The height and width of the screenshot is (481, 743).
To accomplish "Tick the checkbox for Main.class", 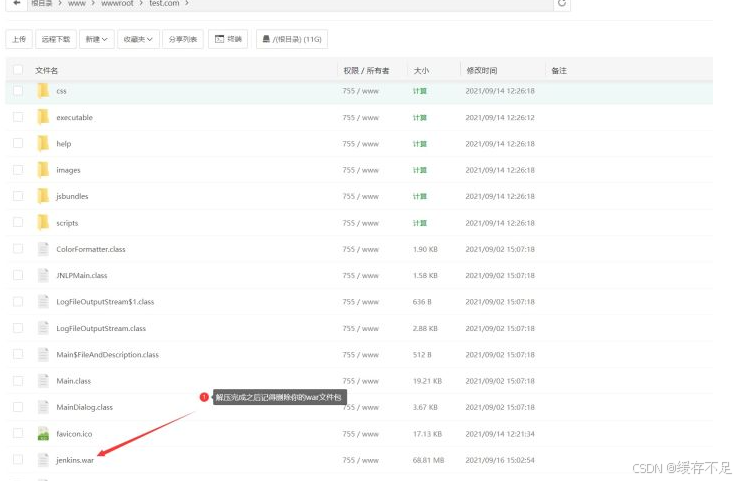I will [18, 381].
